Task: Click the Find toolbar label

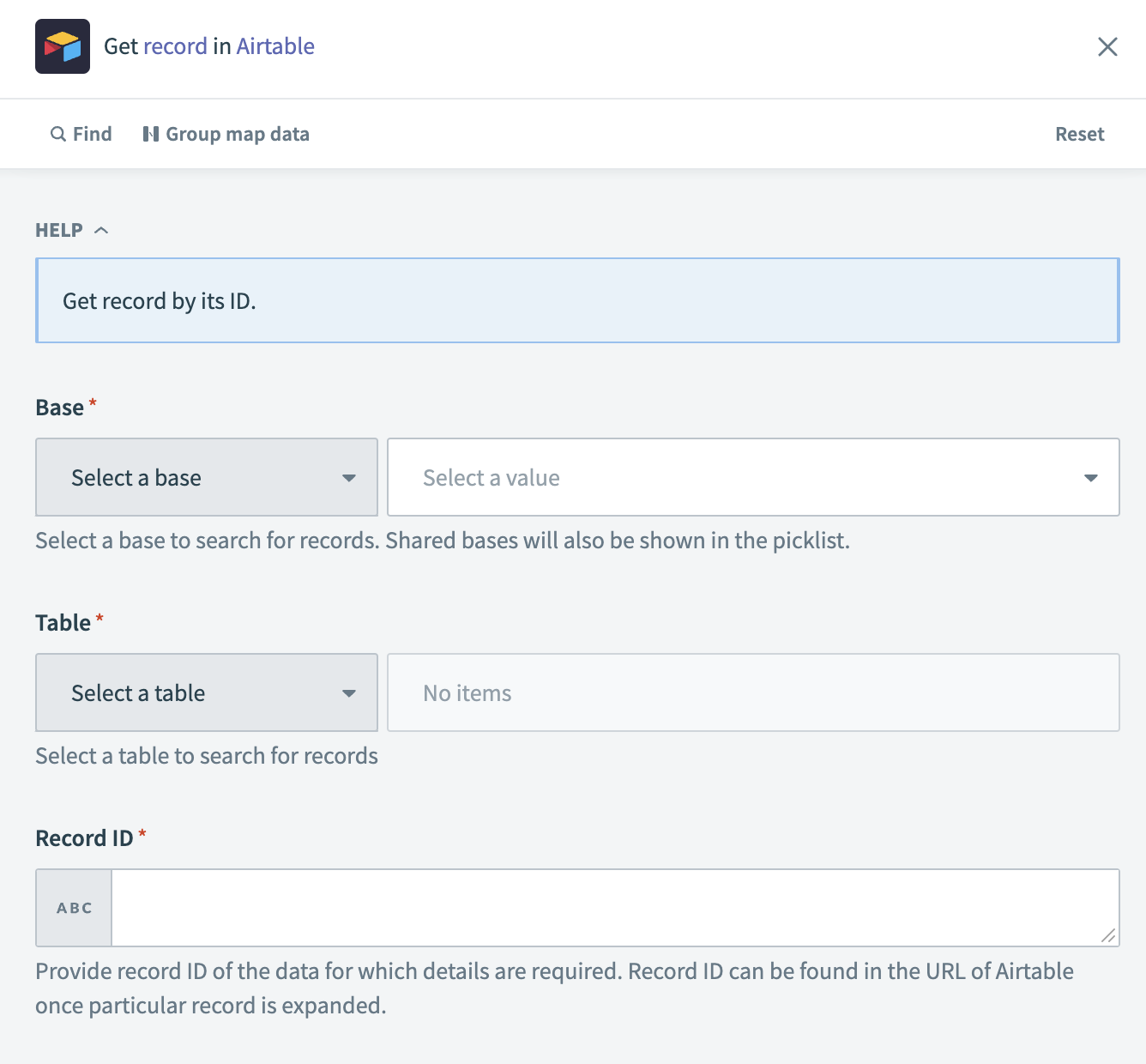Action: pos(93,134)
